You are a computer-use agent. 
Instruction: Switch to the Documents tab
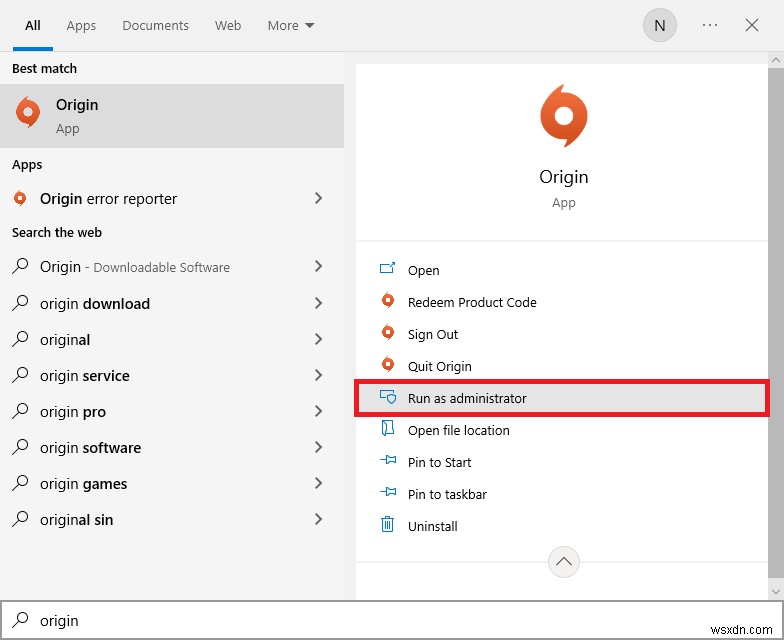click(x=155, y=26)
